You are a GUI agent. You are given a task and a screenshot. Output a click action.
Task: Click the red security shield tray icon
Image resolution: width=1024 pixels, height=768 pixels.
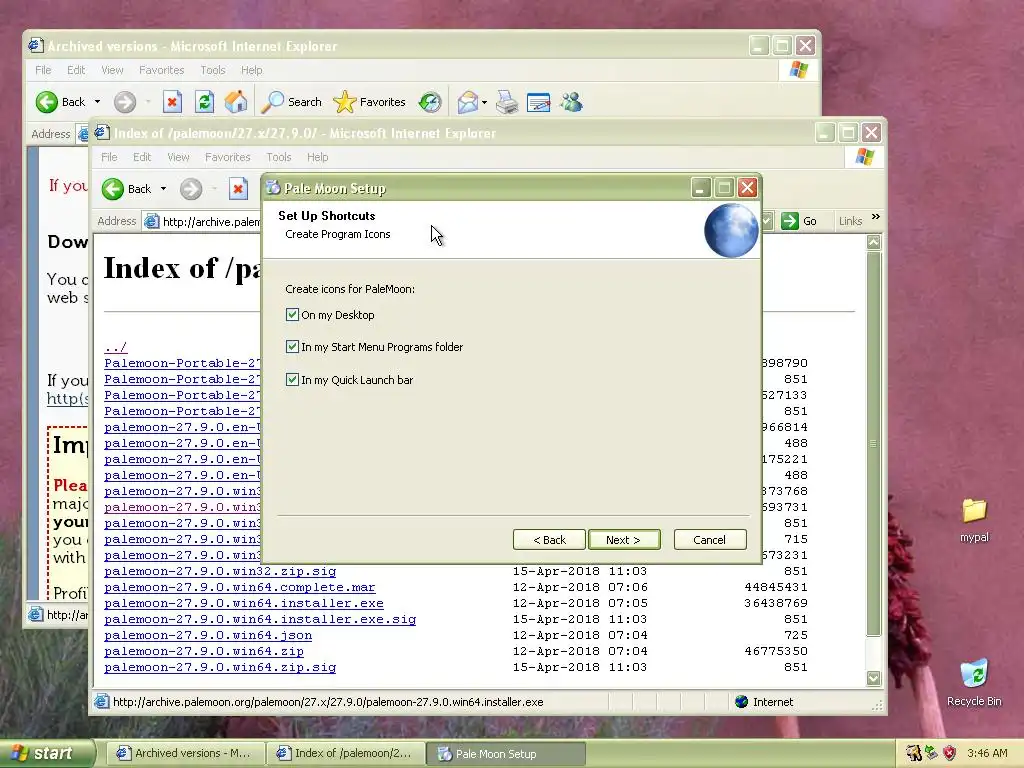tap(950, 753)
